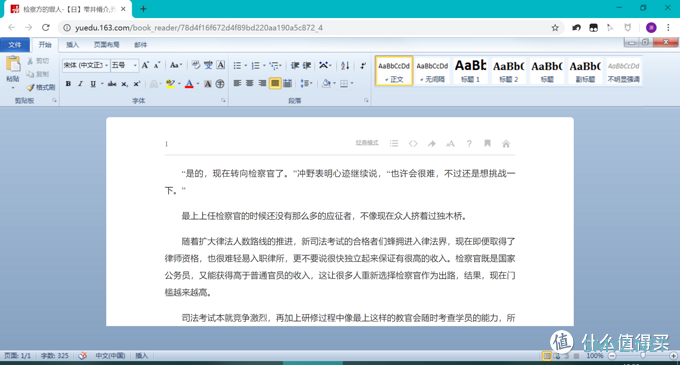Screen dimensions: 680x365
Task: Apply the 无间隔 (No Spacing) style
Action: coord(432,71)
